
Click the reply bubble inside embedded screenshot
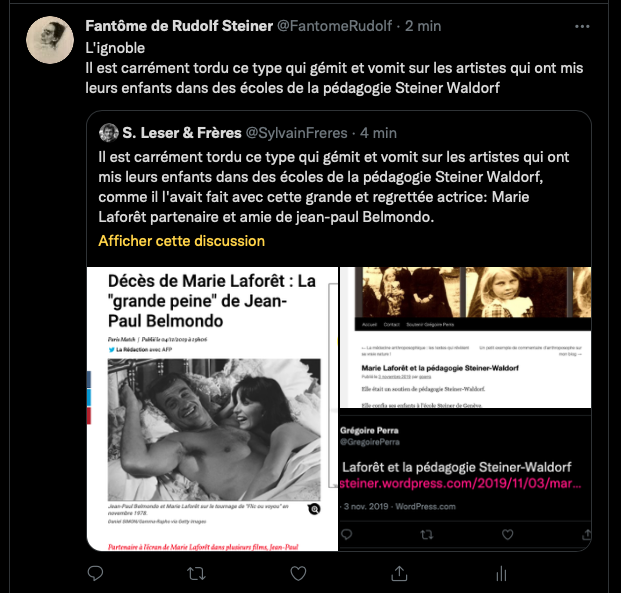(x=346, y=535)
